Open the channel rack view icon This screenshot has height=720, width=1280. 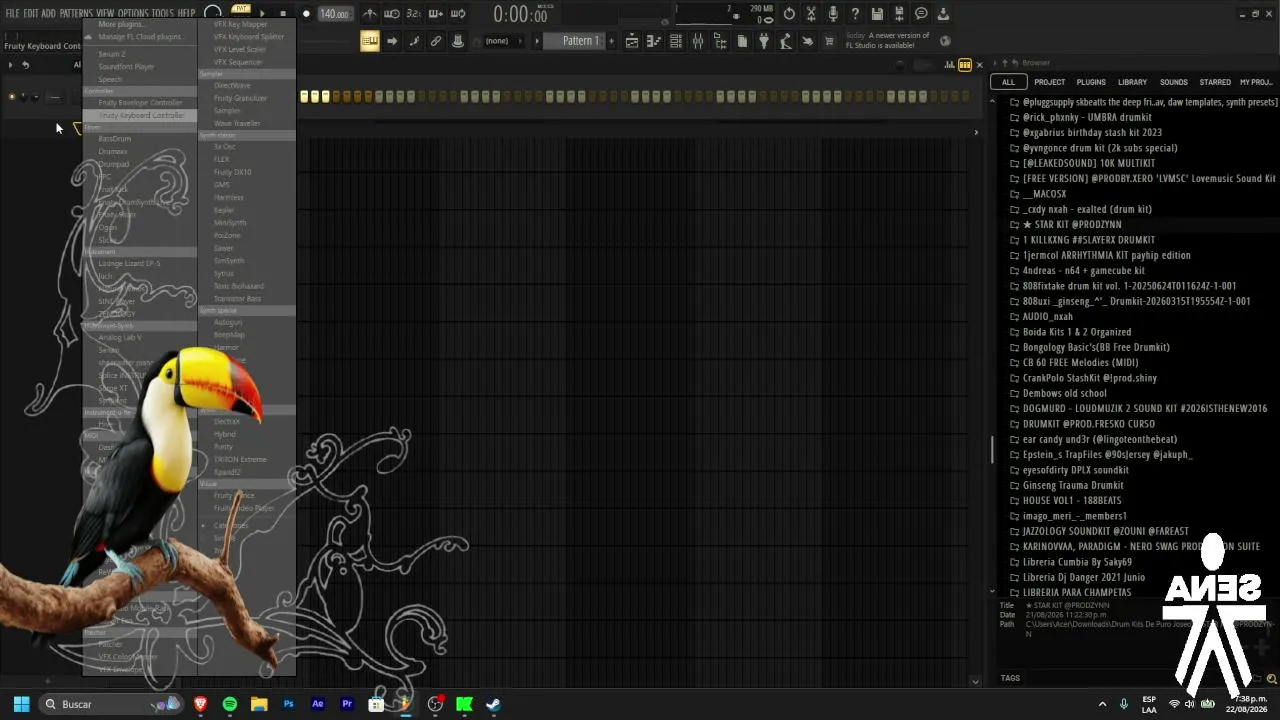tap(676, 41)
